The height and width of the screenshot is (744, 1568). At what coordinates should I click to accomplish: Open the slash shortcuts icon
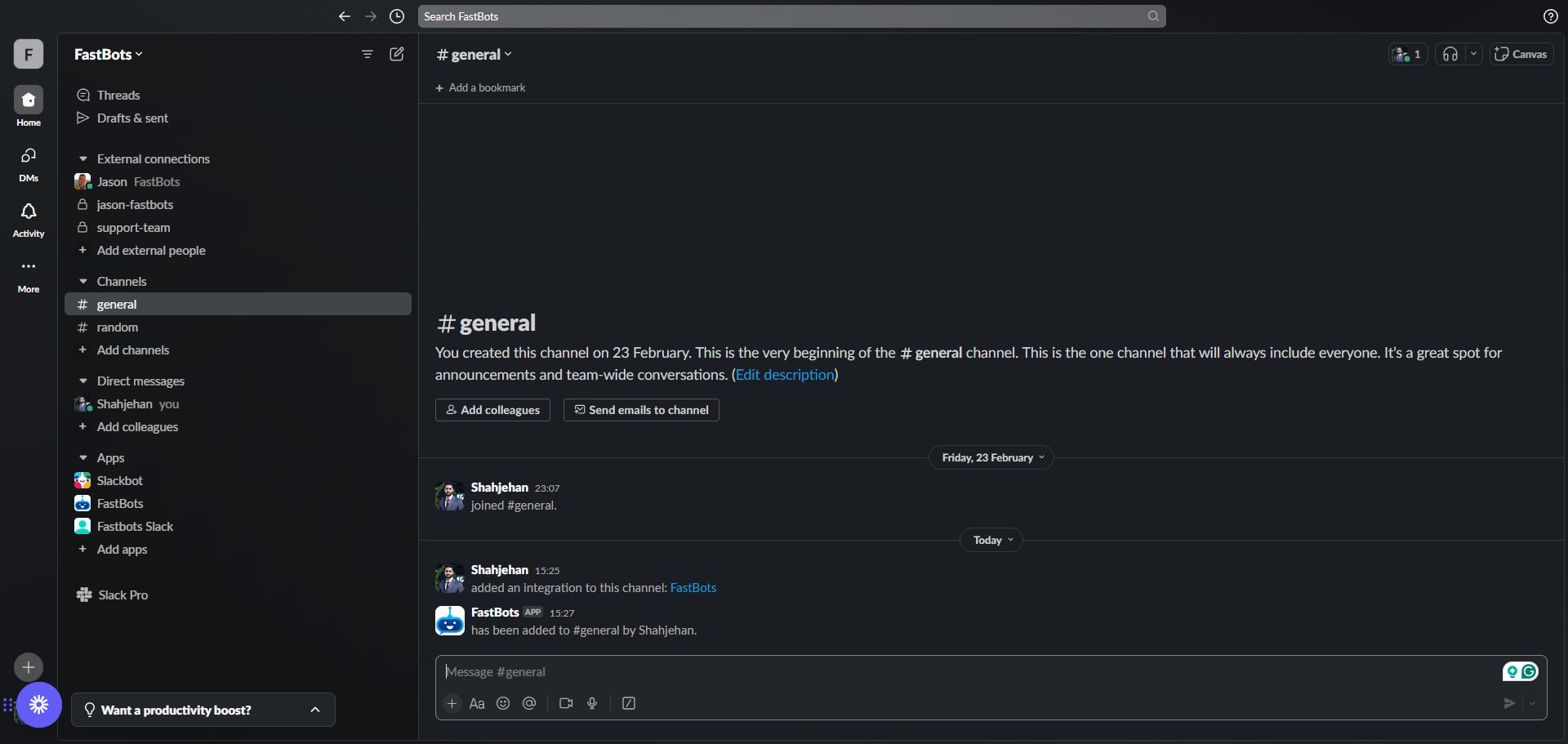pos(629,703)
